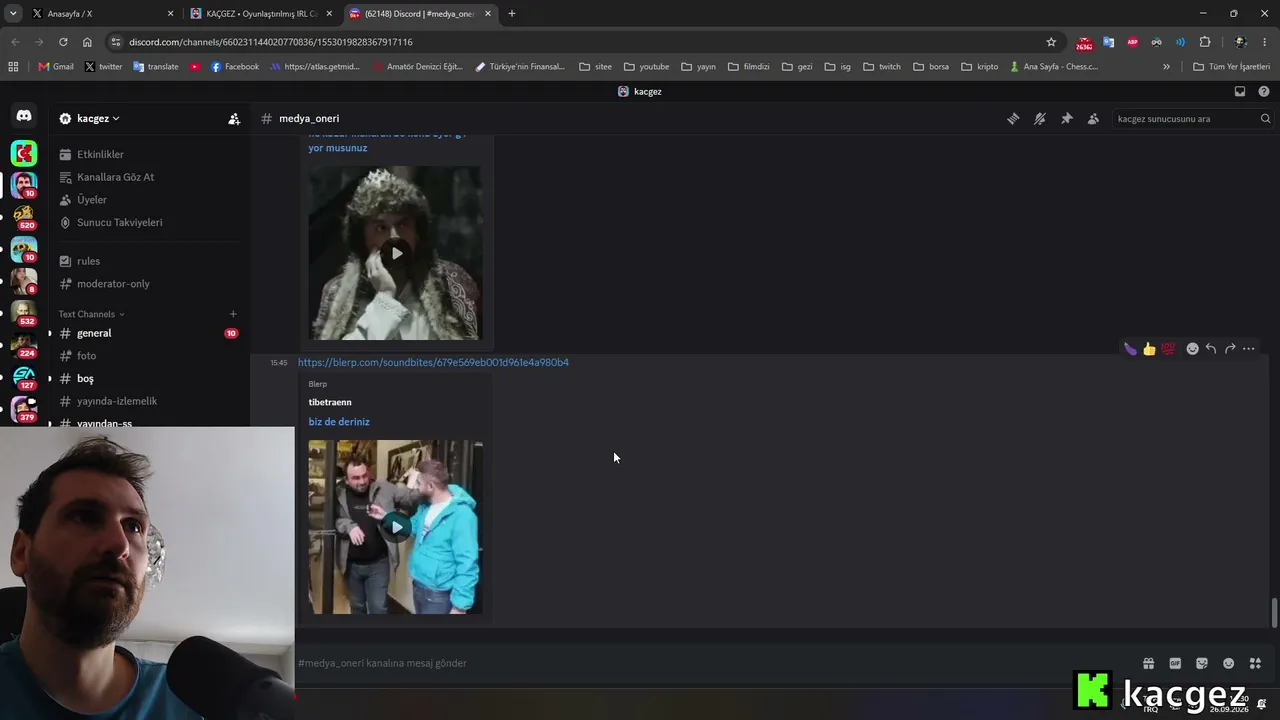Forward the message with forward arrow
The height and width of the screenshot is (720, 1280).
[1230, 349]
